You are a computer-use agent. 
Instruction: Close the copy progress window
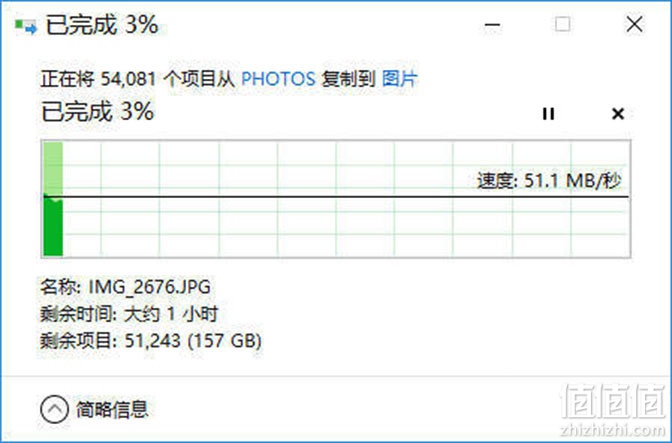[634, 24]
